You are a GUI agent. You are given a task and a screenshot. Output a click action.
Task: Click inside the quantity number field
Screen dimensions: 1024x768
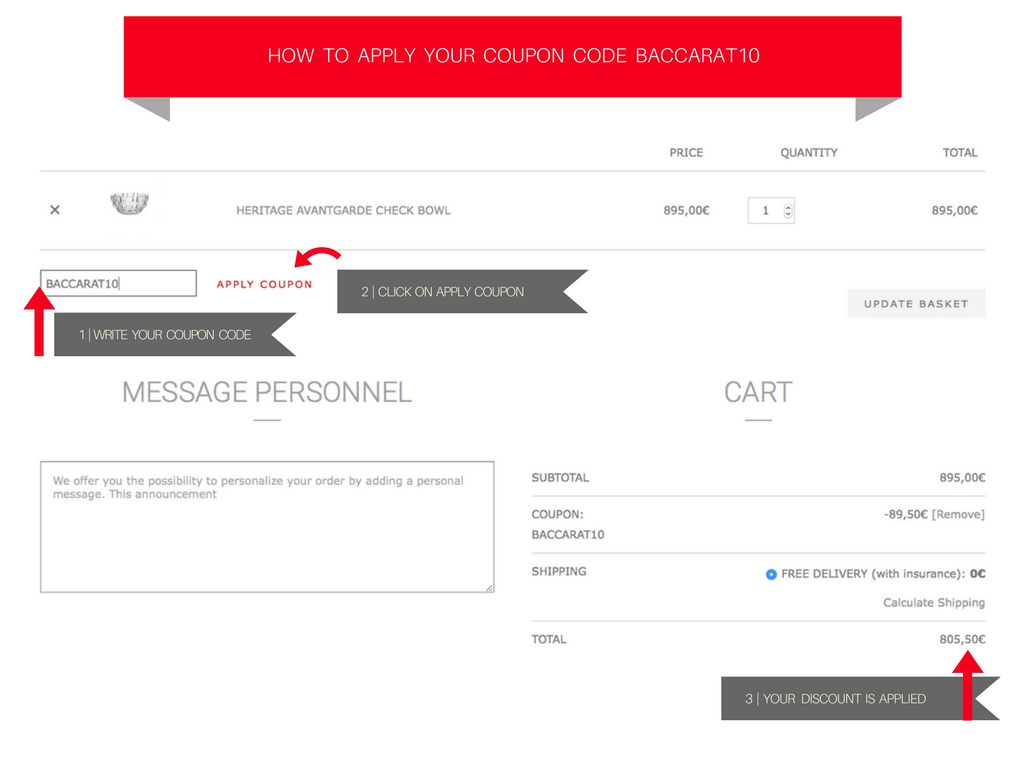(766, 211)
